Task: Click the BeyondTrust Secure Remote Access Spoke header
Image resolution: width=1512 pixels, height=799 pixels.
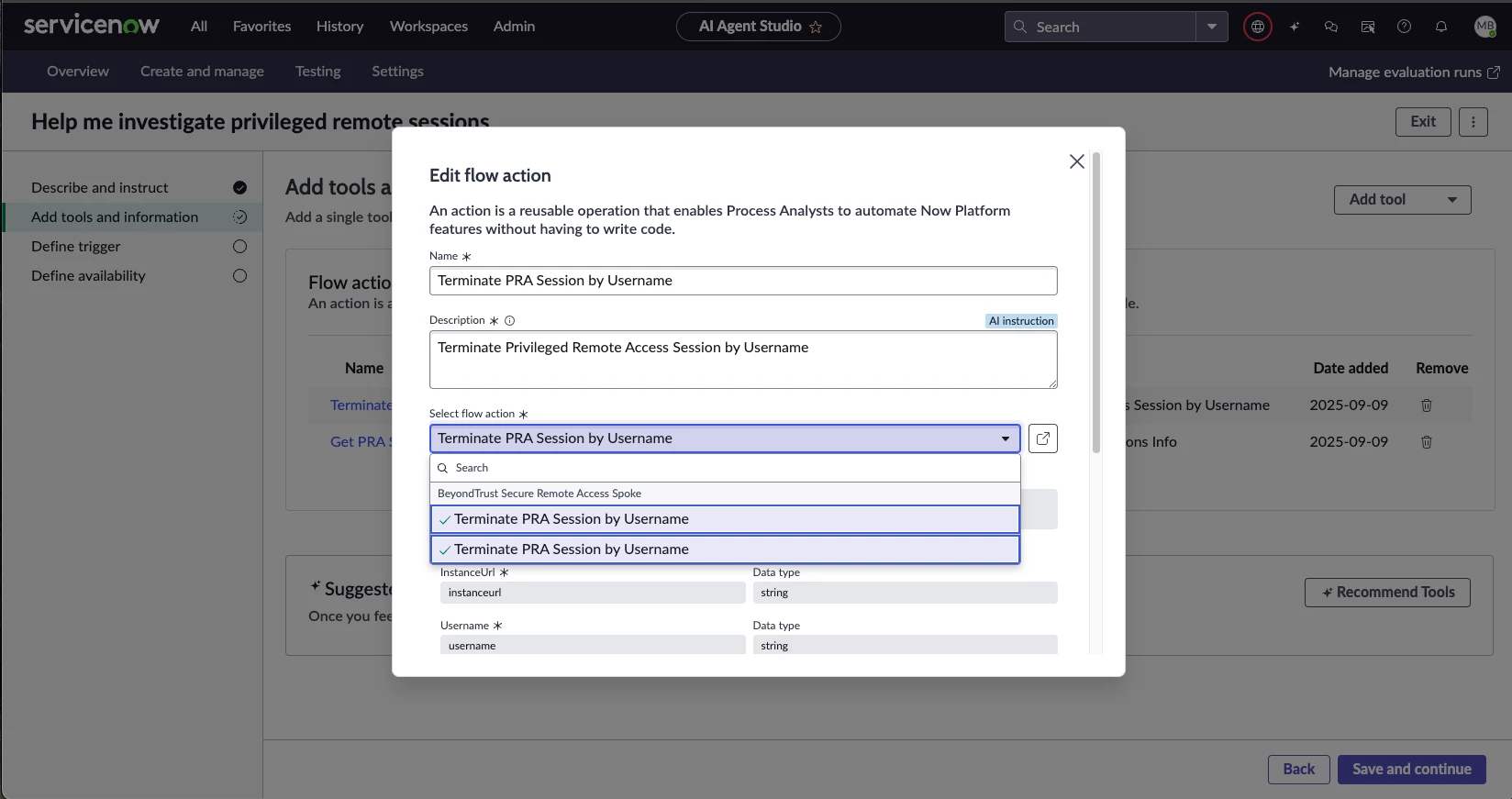Action: 539,494
